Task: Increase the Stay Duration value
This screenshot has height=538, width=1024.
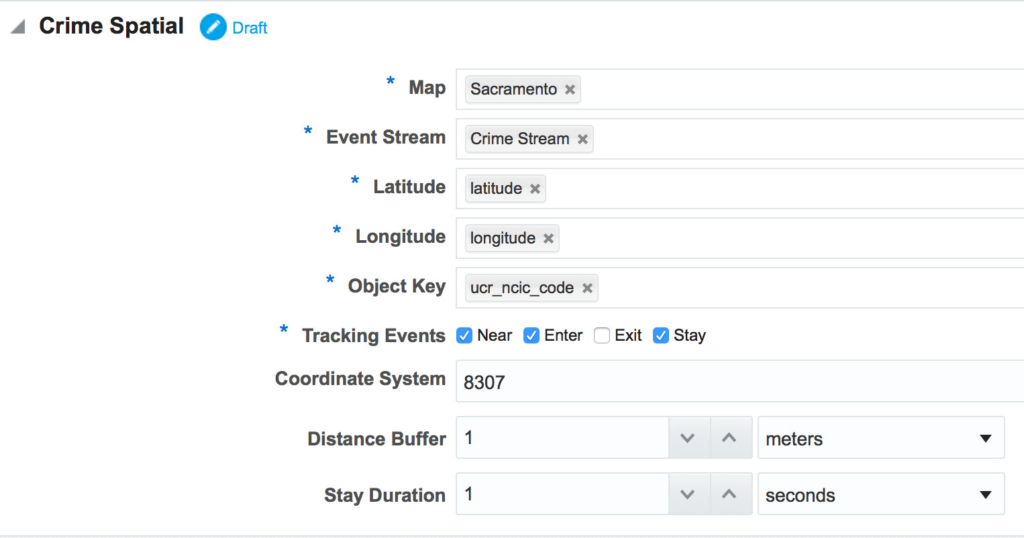Action: [730, 494]
